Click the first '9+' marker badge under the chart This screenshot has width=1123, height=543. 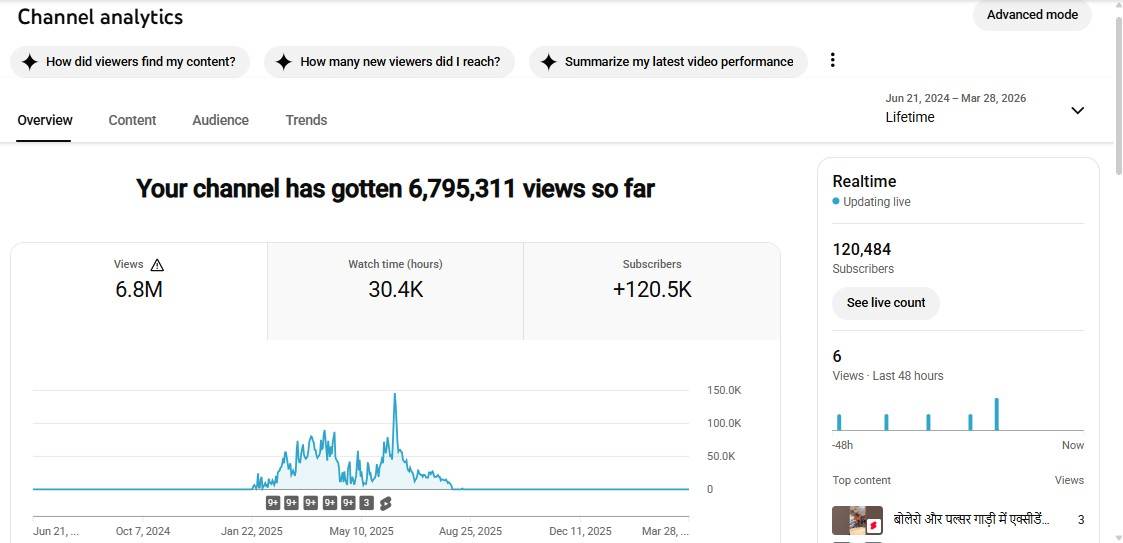pyautogui.click(x=273, y=503)
